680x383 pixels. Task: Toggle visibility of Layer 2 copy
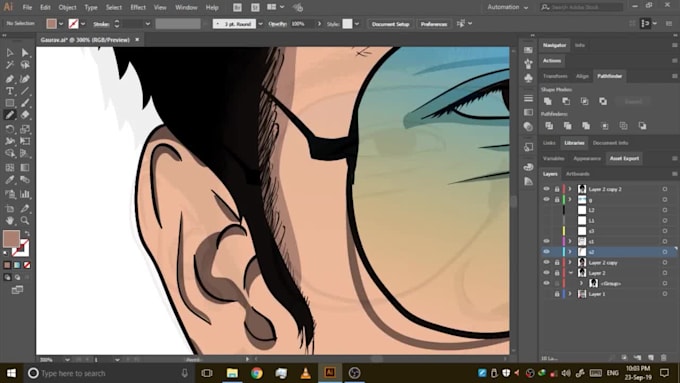tap(546, 262)
